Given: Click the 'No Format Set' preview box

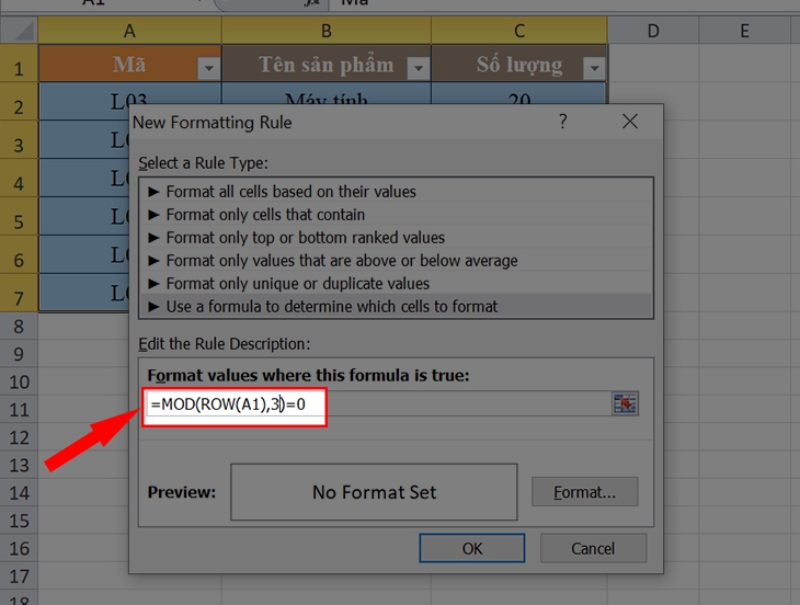Looking at the screenshot, I should pos(374,492).
